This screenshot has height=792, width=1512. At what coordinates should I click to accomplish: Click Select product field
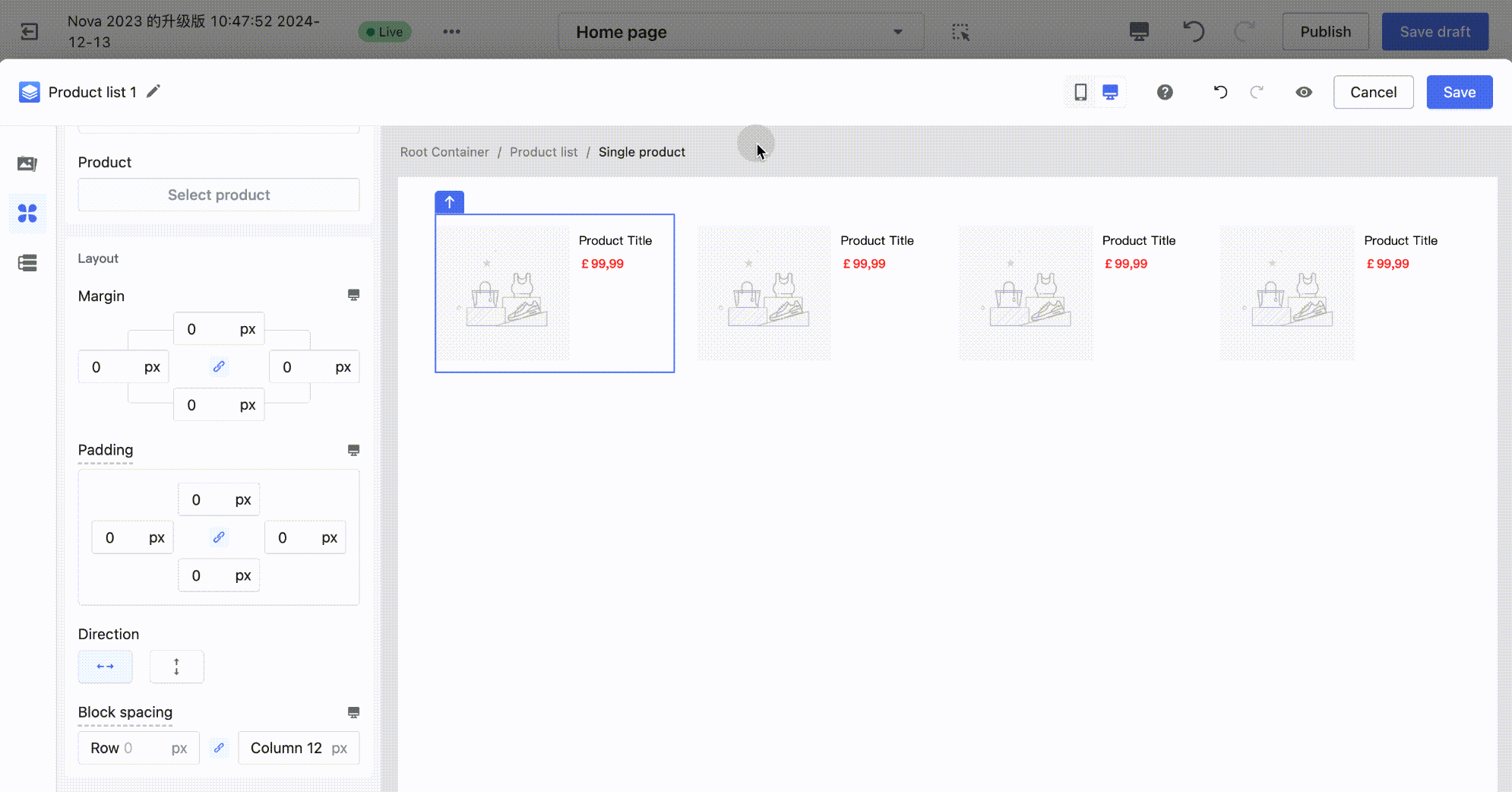[219, 195]
